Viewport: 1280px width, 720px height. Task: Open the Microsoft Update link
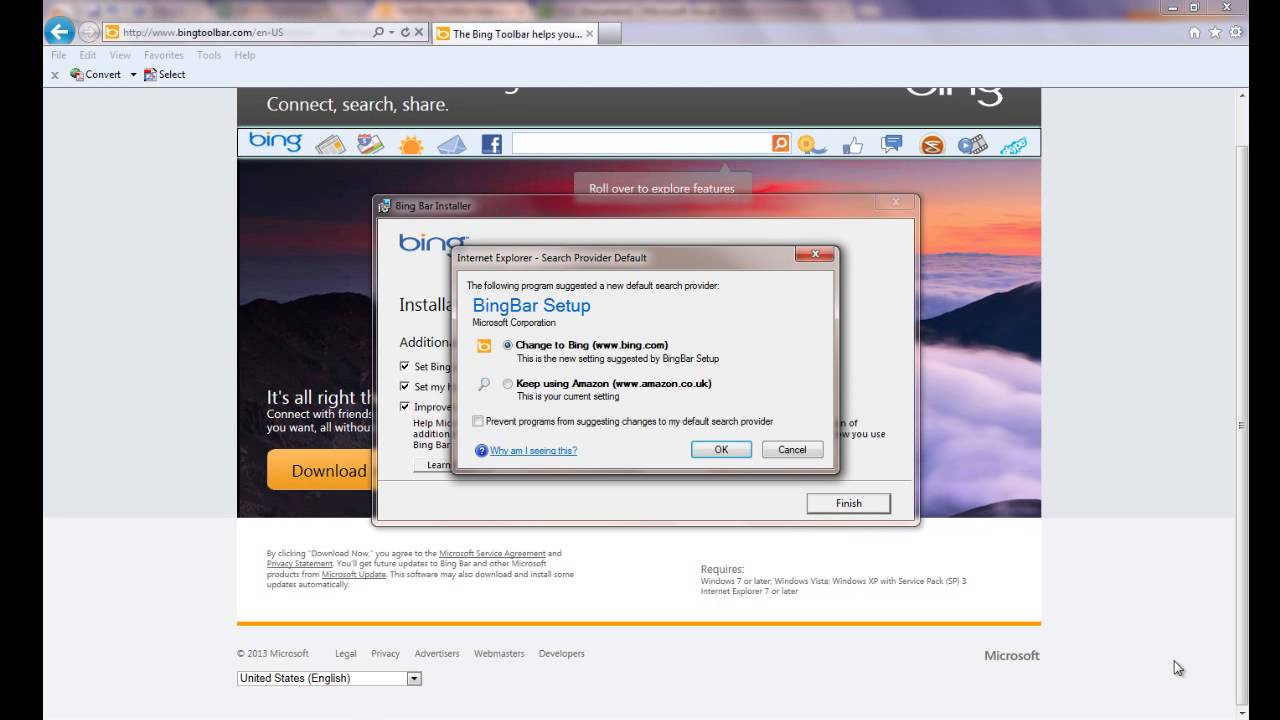(x=353, y=575)
